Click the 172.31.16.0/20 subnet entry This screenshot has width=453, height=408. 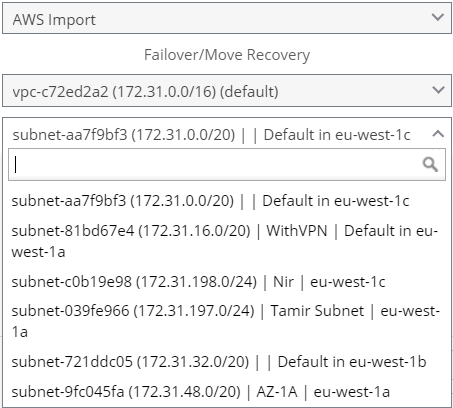click(x=225, y=241)
